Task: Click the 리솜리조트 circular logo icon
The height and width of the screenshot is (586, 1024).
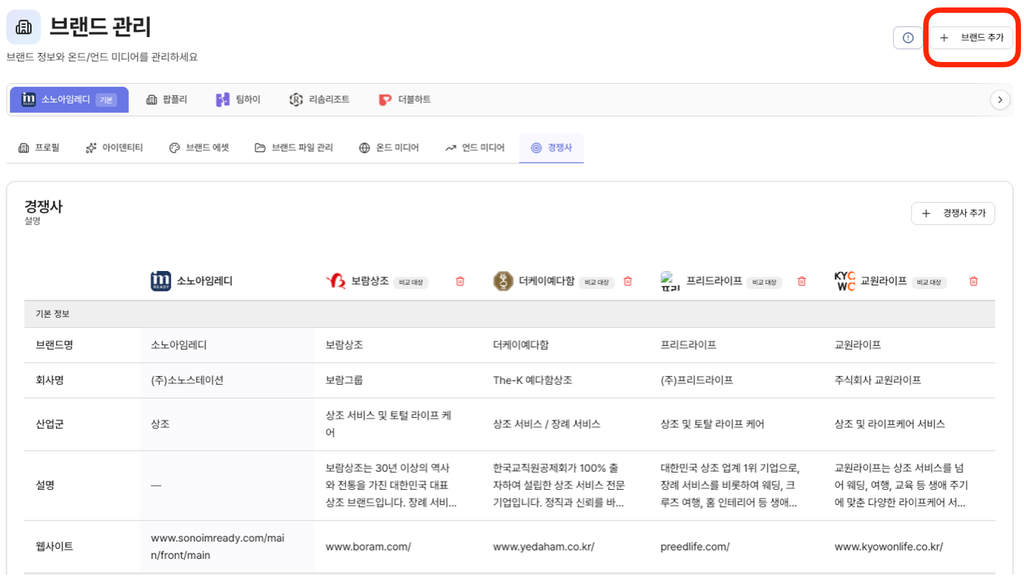Action: 296,99
